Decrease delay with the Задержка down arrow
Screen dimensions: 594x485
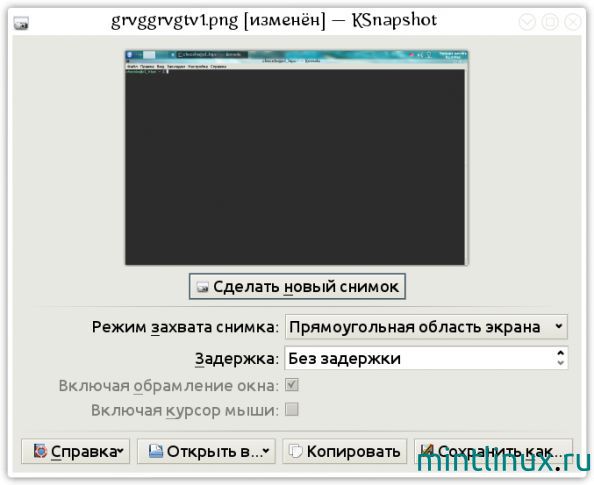(x=561, y=363)
